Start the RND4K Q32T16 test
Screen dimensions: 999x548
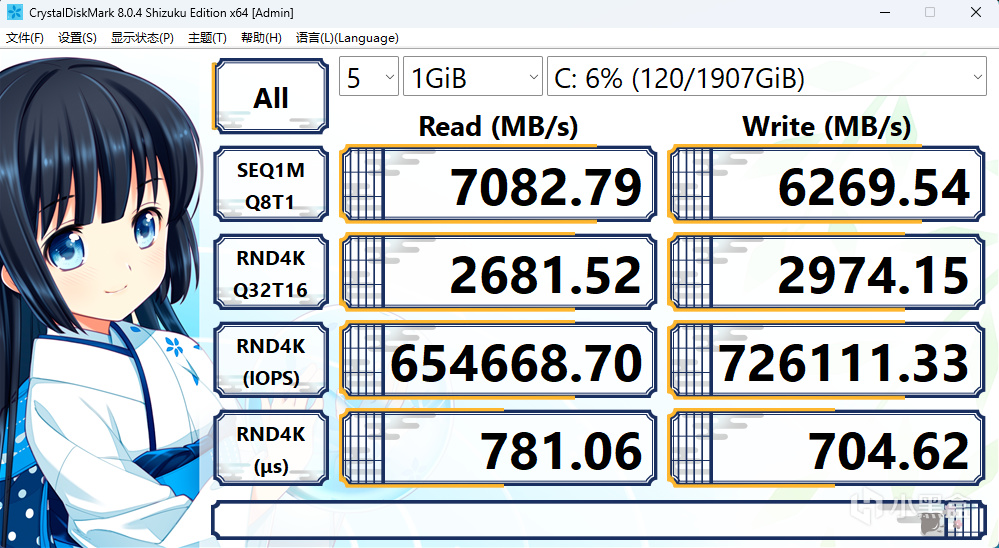click(271, 272)
